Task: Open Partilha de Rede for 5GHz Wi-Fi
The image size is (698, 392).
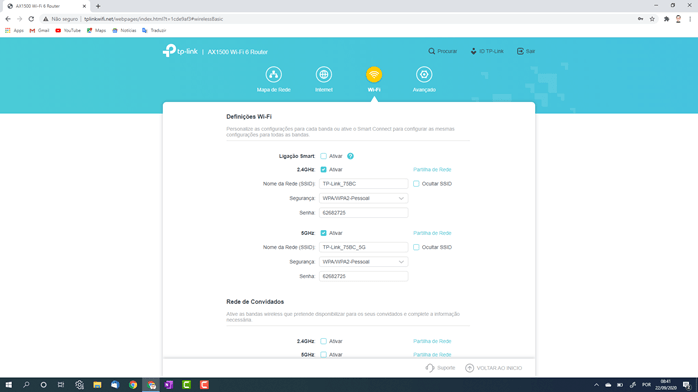Action: tap(432, 233)
